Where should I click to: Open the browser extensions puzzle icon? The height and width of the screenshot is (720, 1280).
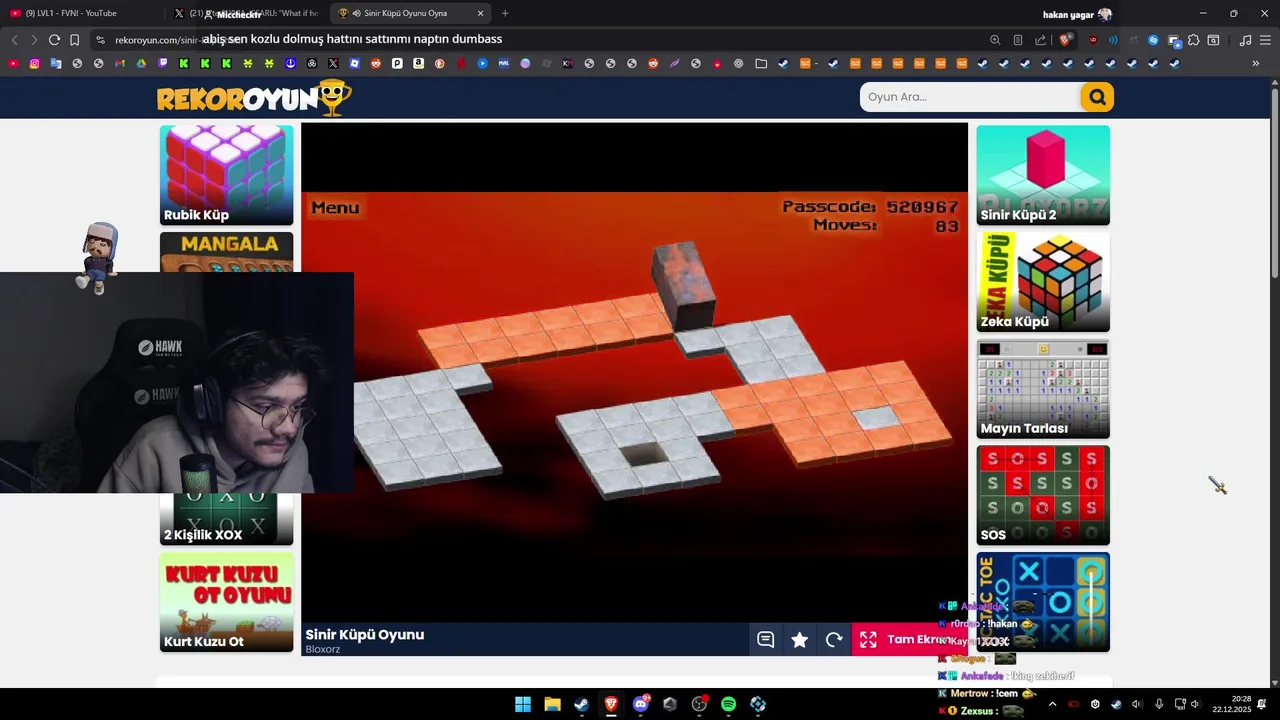pyautogui.click(x=1194, y=40)
